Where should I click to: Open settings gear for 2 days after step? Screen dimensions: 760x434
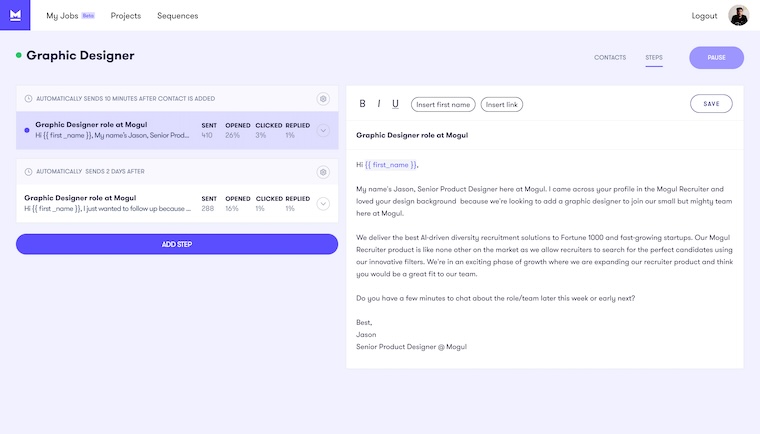click(323, 172)
